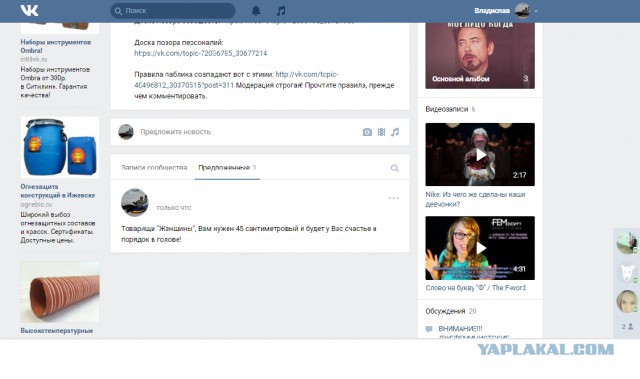Attach photo with camera icon
The height and width of the screenshot is (379, 640).
click(367, 132)
